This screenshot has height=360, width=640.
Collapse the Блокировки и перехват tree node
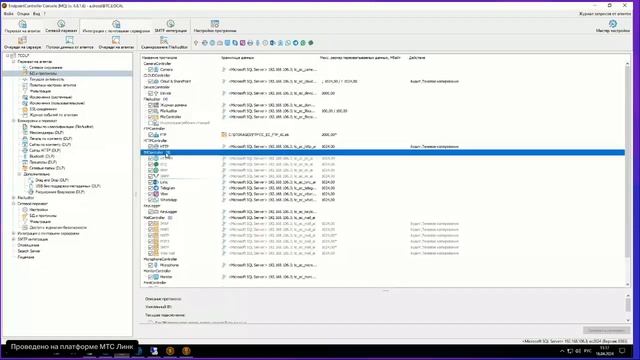(13, 121)
